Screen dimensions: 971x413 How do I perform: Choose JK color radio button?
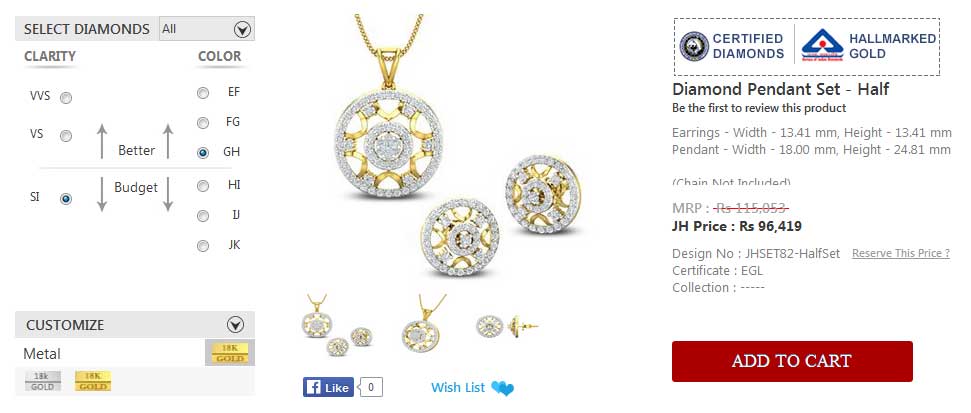[202, 246]
